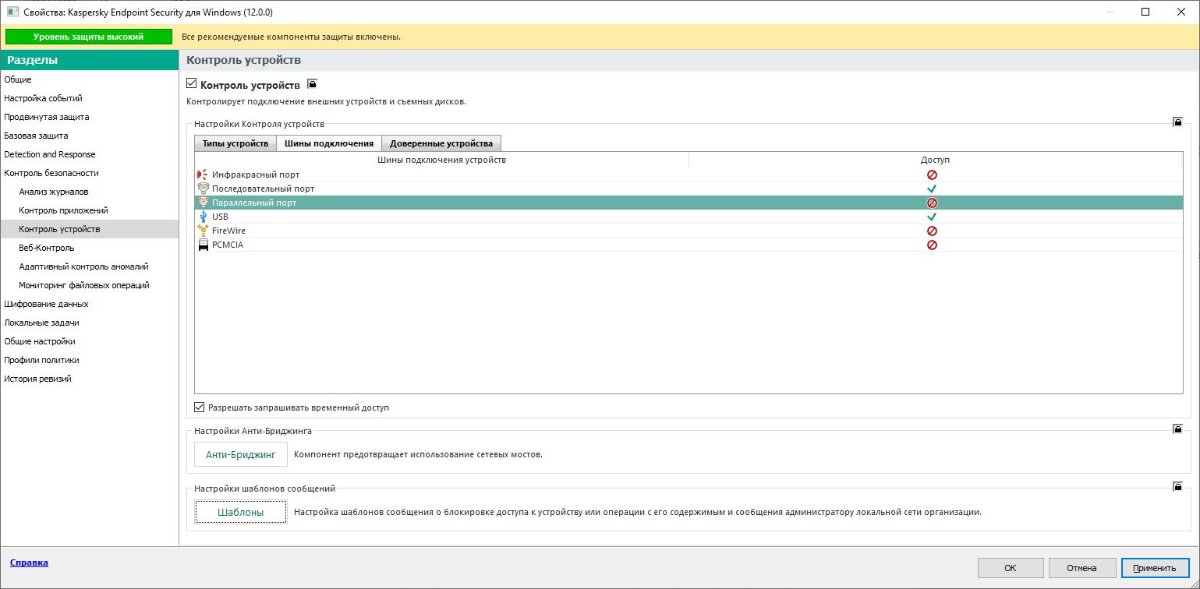This screenshot has width=1200, height=589.
Task: Click the Параллельный порт device icon
Action: click(203, 202)
